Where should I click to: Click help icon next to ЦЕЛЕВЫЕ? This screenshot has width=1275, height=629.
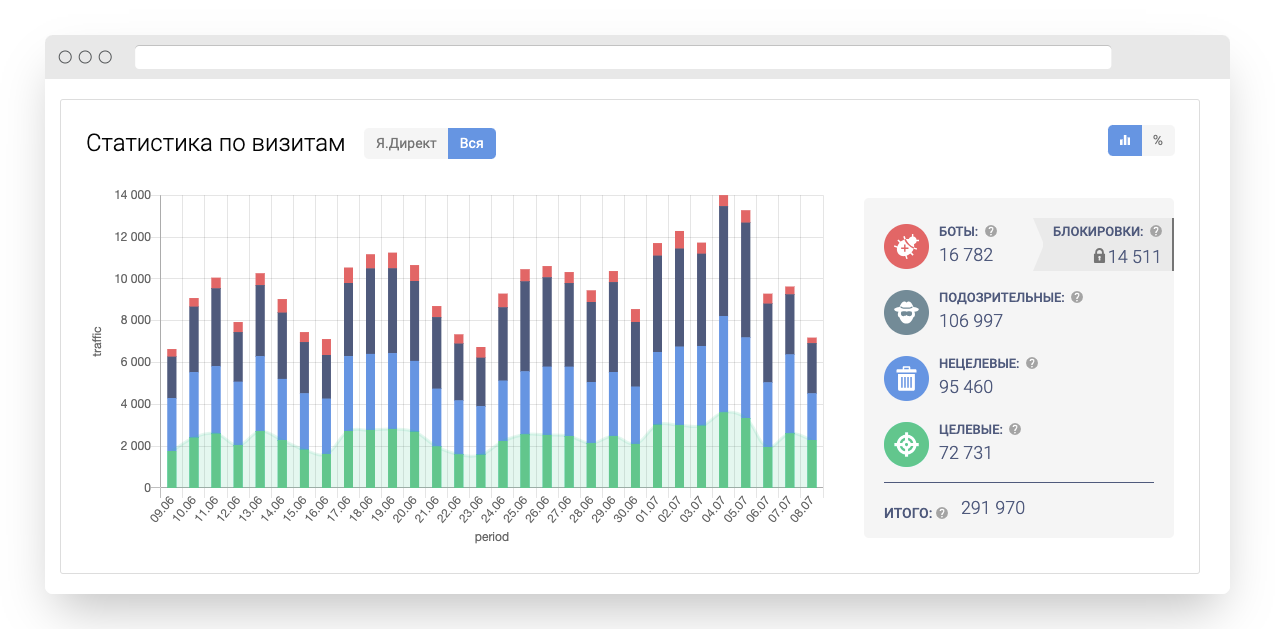[x=1015, y=430]
